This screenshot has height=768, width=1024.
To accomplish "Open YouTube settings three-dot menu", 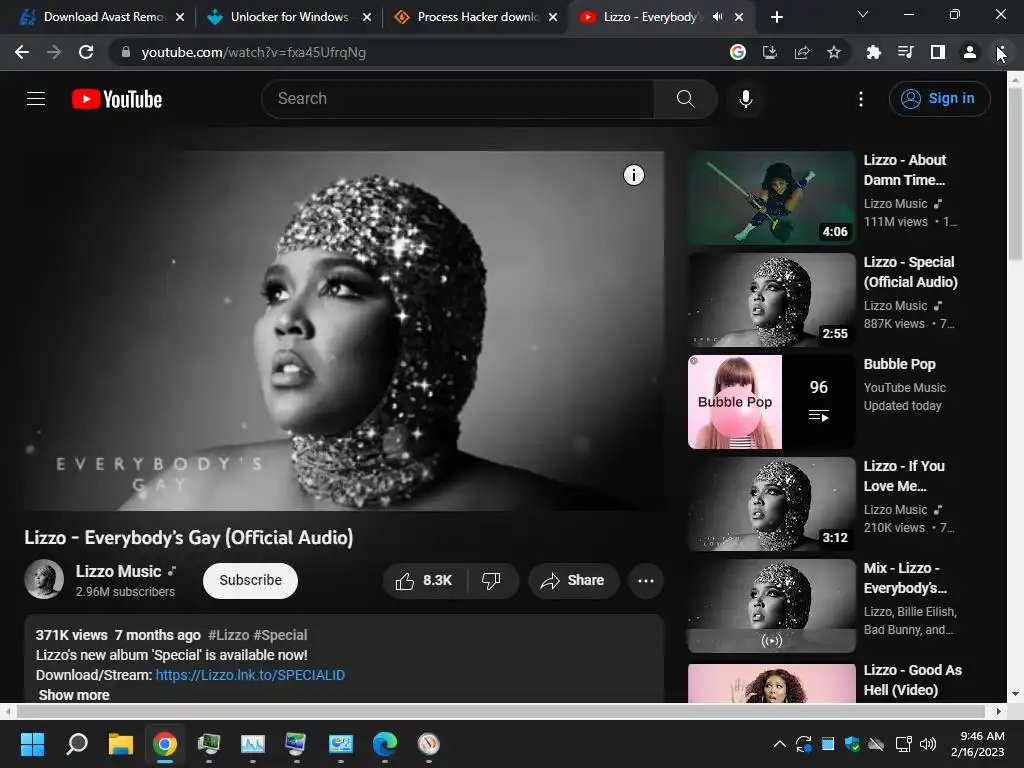I will pyautogui.click(x=861, y=99).
